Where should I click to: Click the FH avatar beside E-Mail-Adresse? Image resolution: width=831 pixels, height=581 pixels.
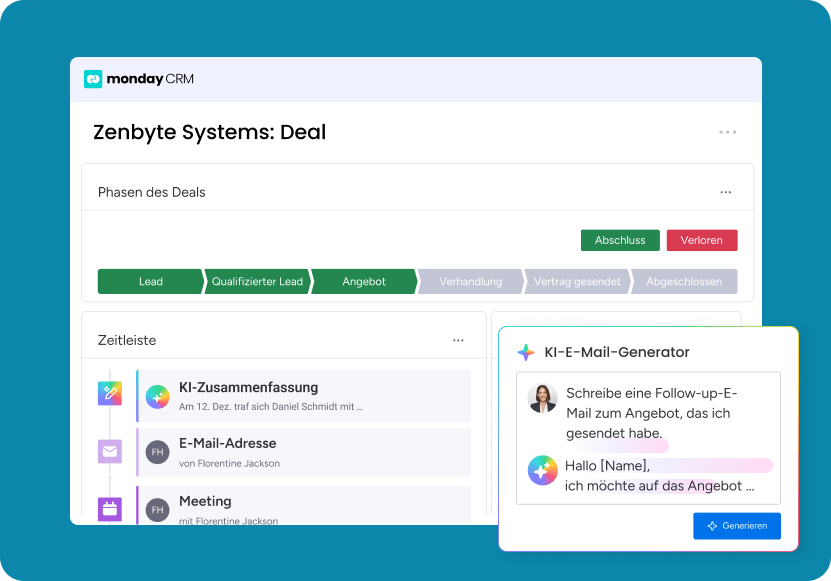(x=157, y=452)
